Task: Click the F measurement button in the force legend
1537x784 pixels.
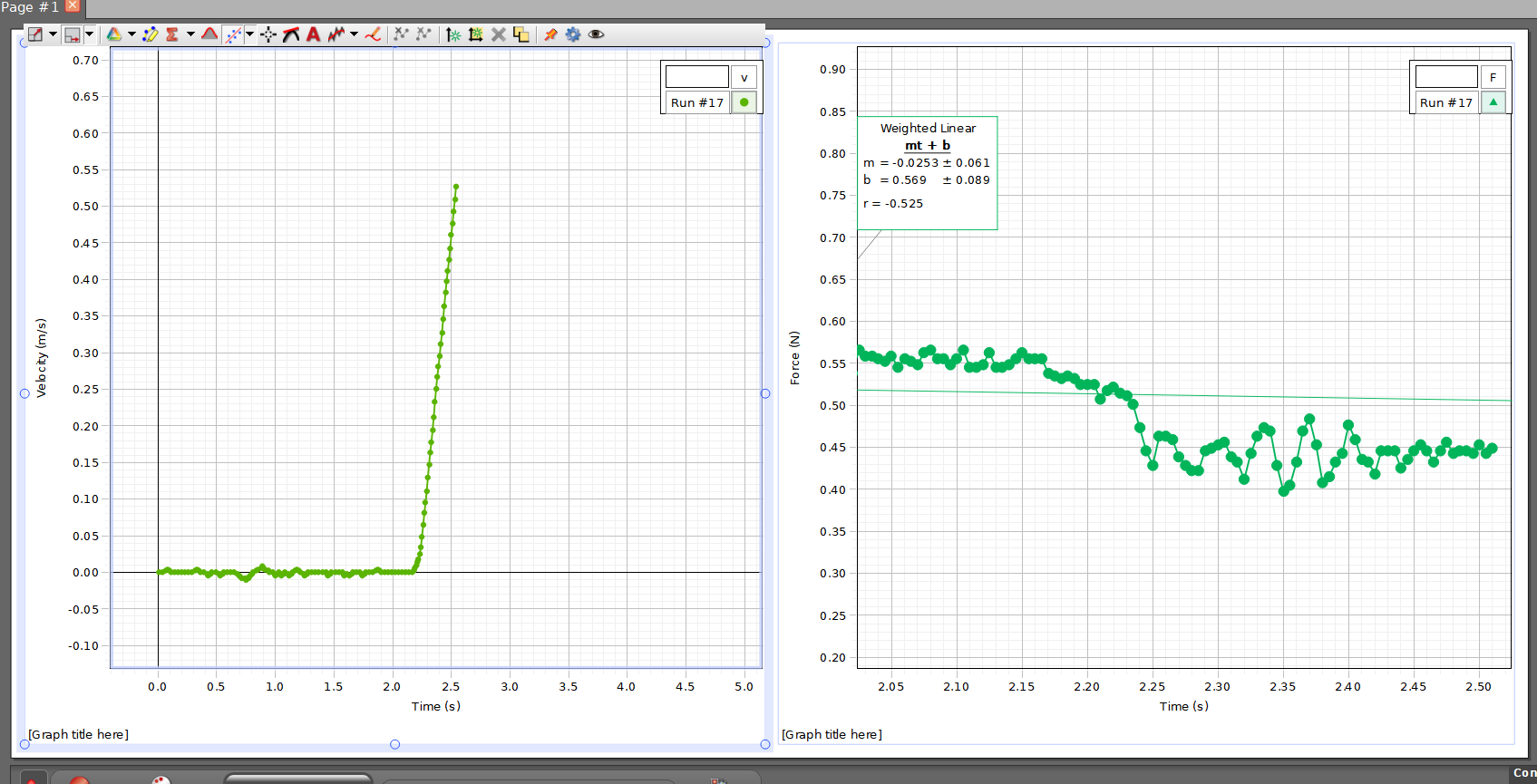Action: click(1493, 77)
